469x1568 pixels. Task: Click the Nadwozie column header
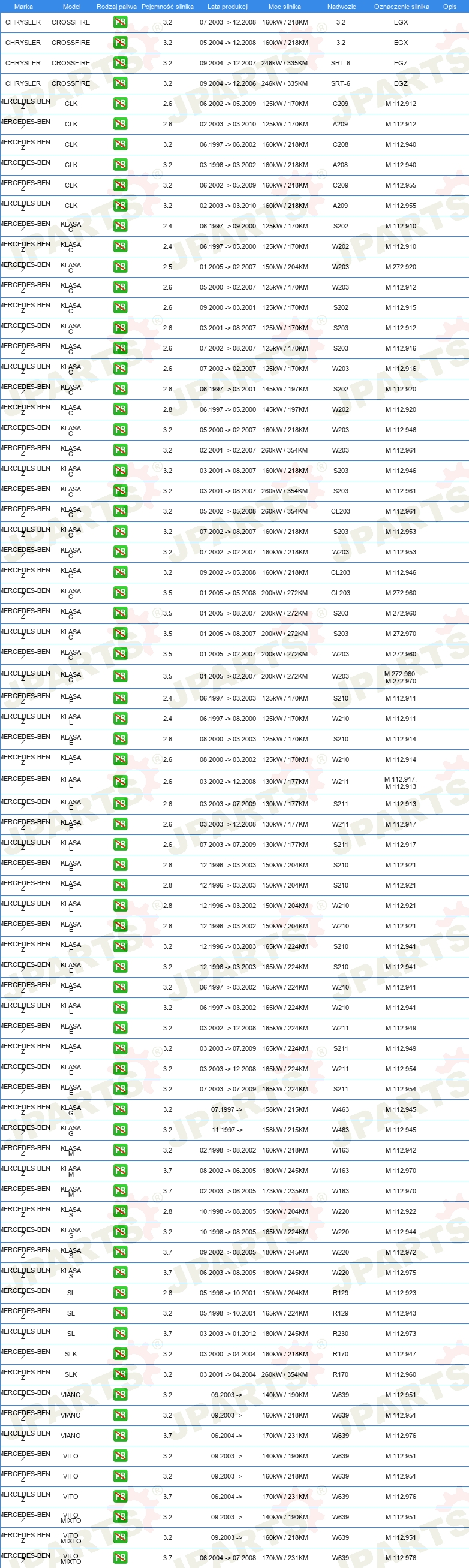(341, 7)
